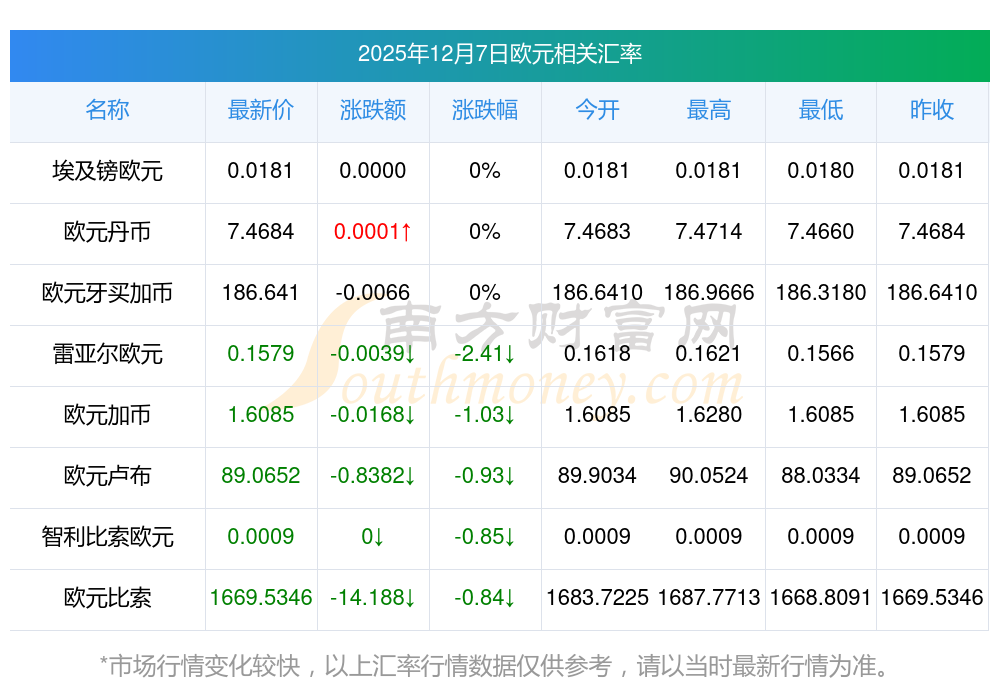1000x697 pixels.
Task: Click the 欧元加币 row name
Action: coord(107,415)
